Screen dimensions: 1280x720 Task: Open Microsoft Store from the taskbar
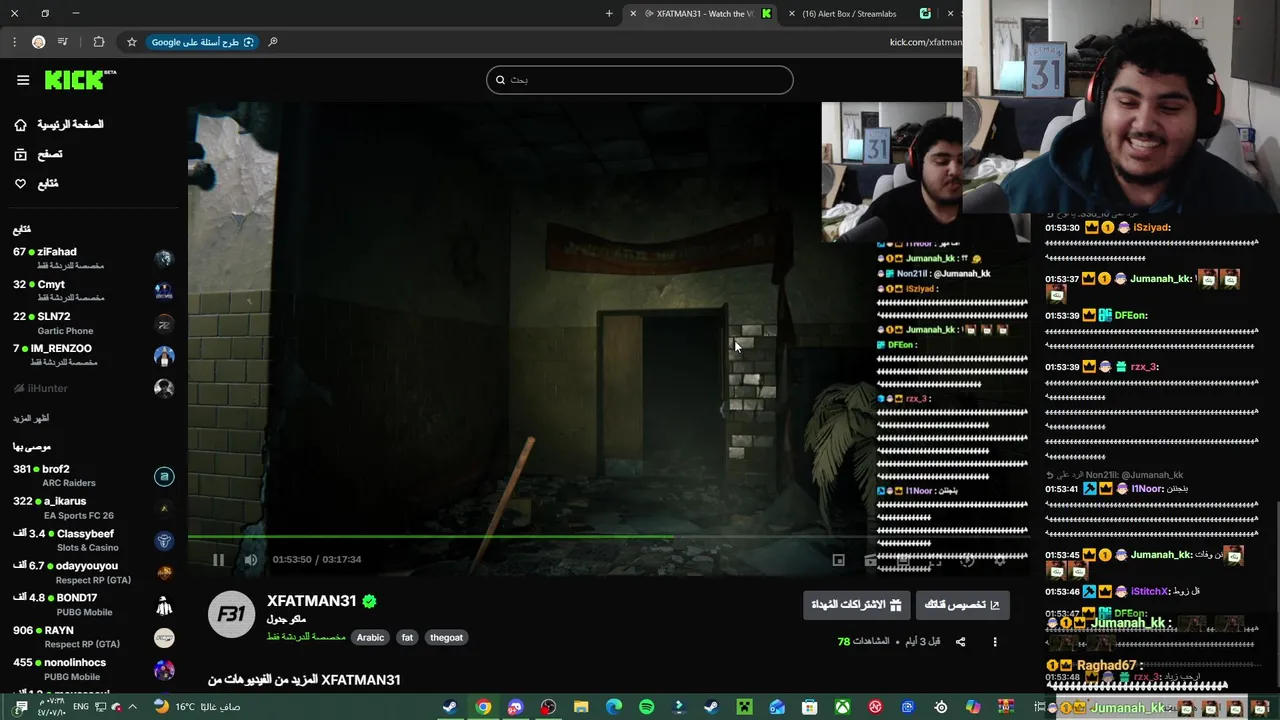coord(810,707)
